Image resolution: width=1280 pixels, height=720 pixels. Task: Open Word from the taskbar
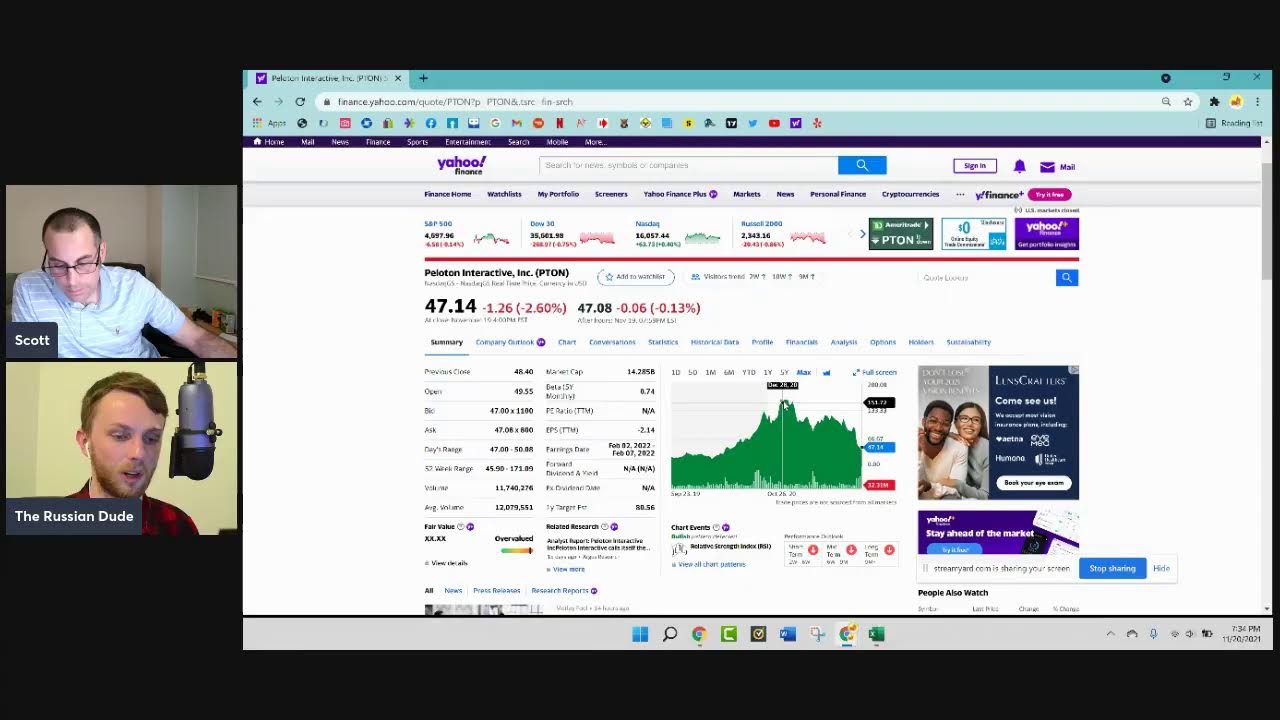pos(788,634)
